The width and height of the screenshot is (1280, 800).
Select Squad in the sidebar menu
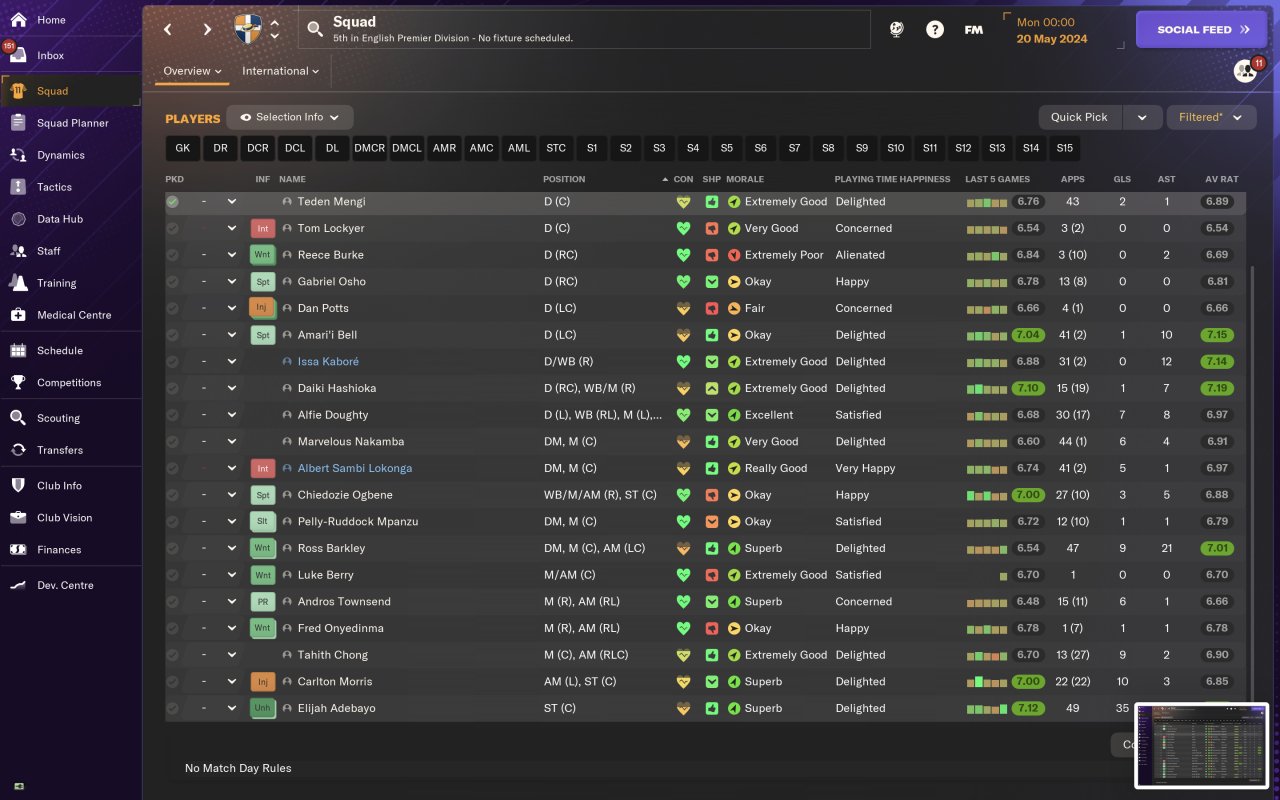70,91
